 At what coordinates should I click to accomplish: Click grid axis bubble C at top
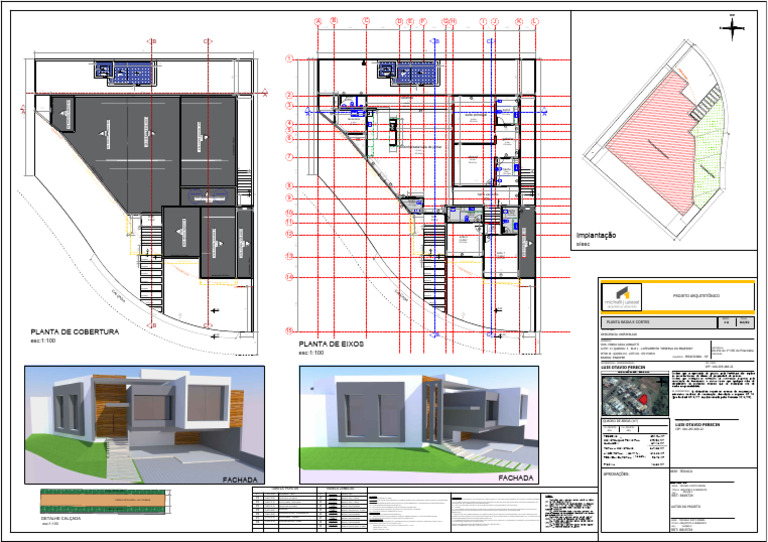[x=366, y=20]
